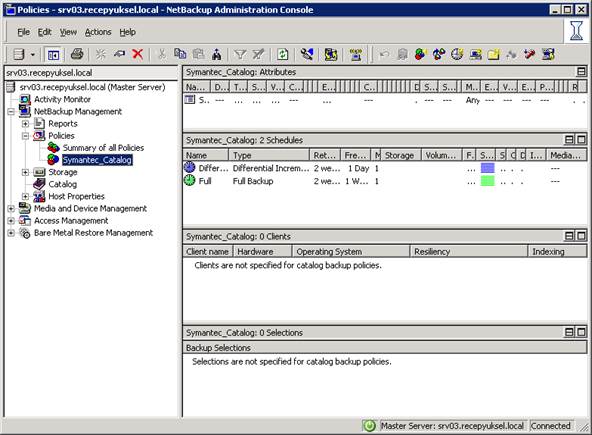Click the Change toolbar icon with curved arrow

tap(119, 54)
